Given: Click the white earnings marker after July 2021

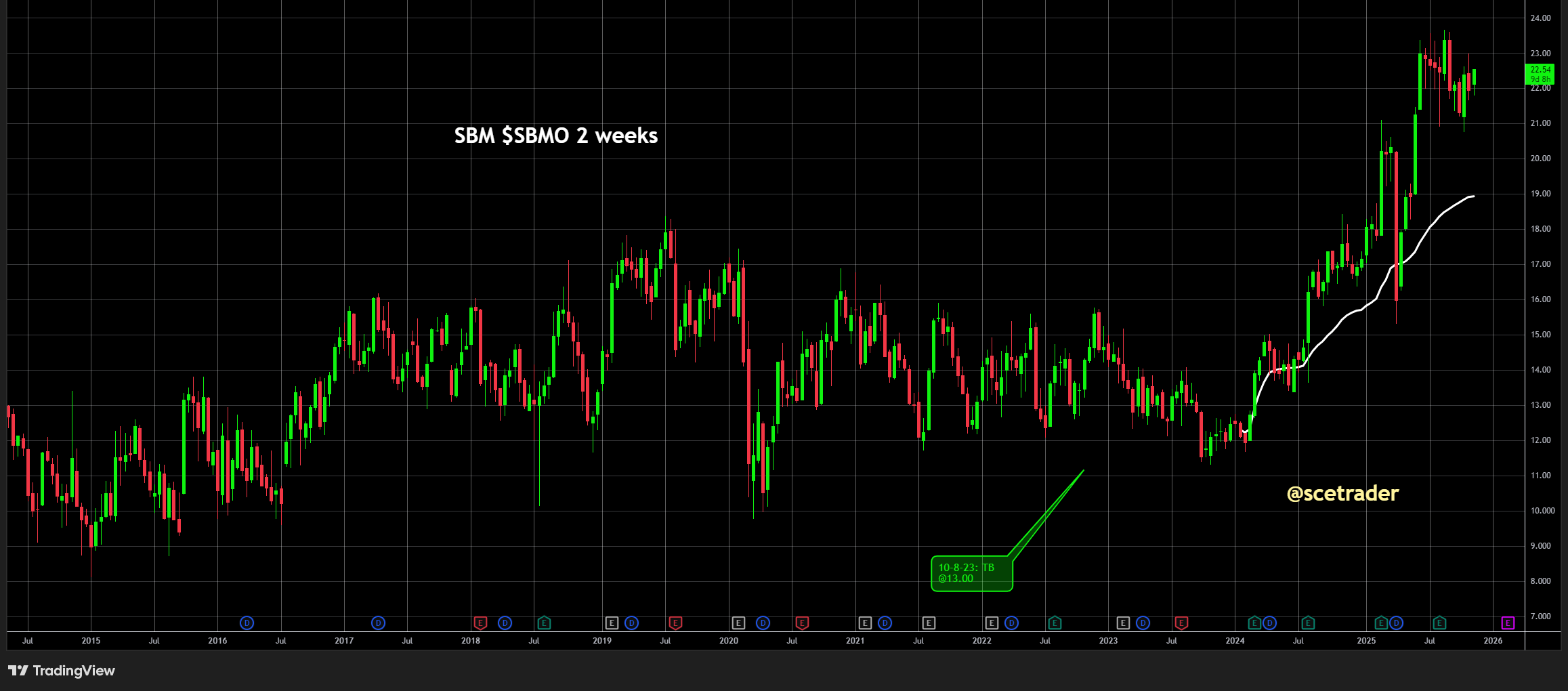Looking at the screenshot, I should pyautogui.click(x=929, y=623).
